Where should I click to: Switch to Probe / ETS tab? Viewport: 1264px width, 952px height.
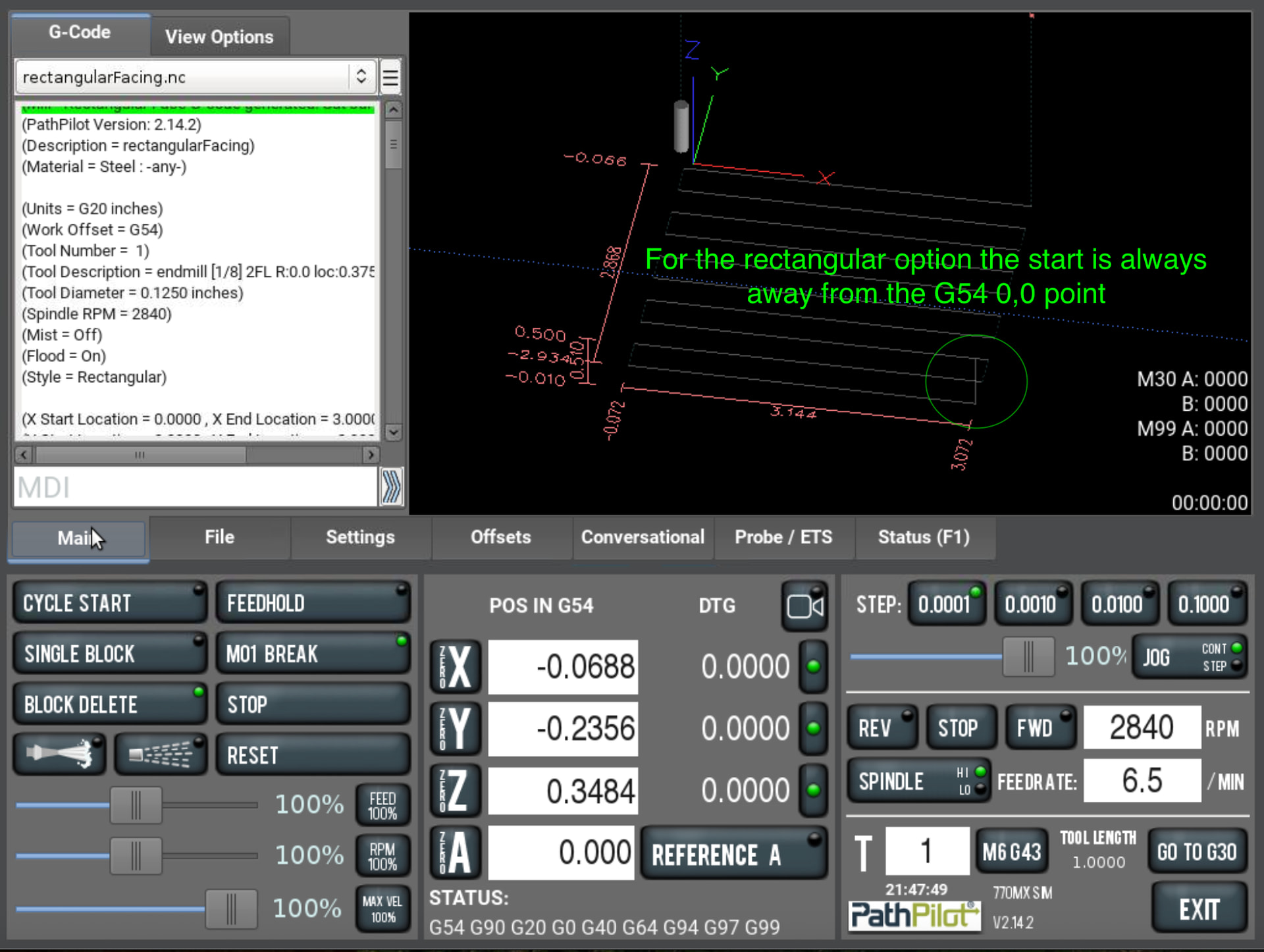click(783, 537)
